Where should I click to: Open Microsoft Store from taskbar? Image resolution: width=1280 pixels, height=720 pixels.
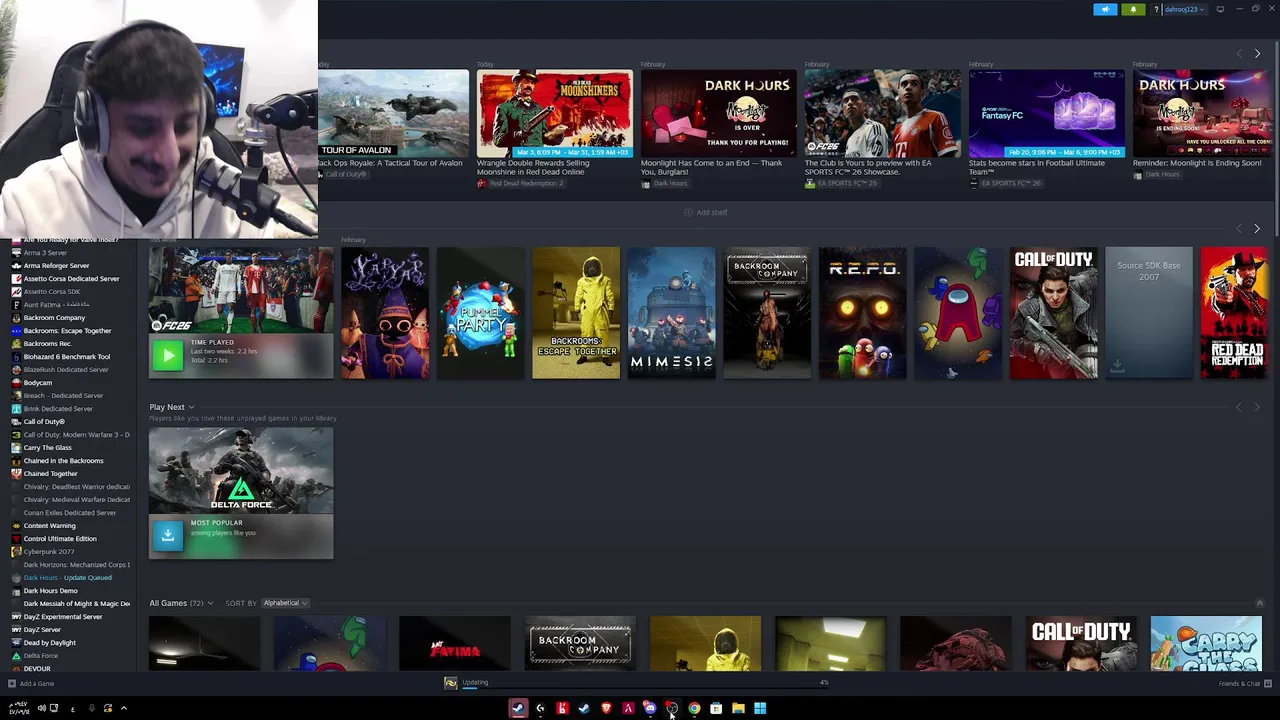pos(716,709)
